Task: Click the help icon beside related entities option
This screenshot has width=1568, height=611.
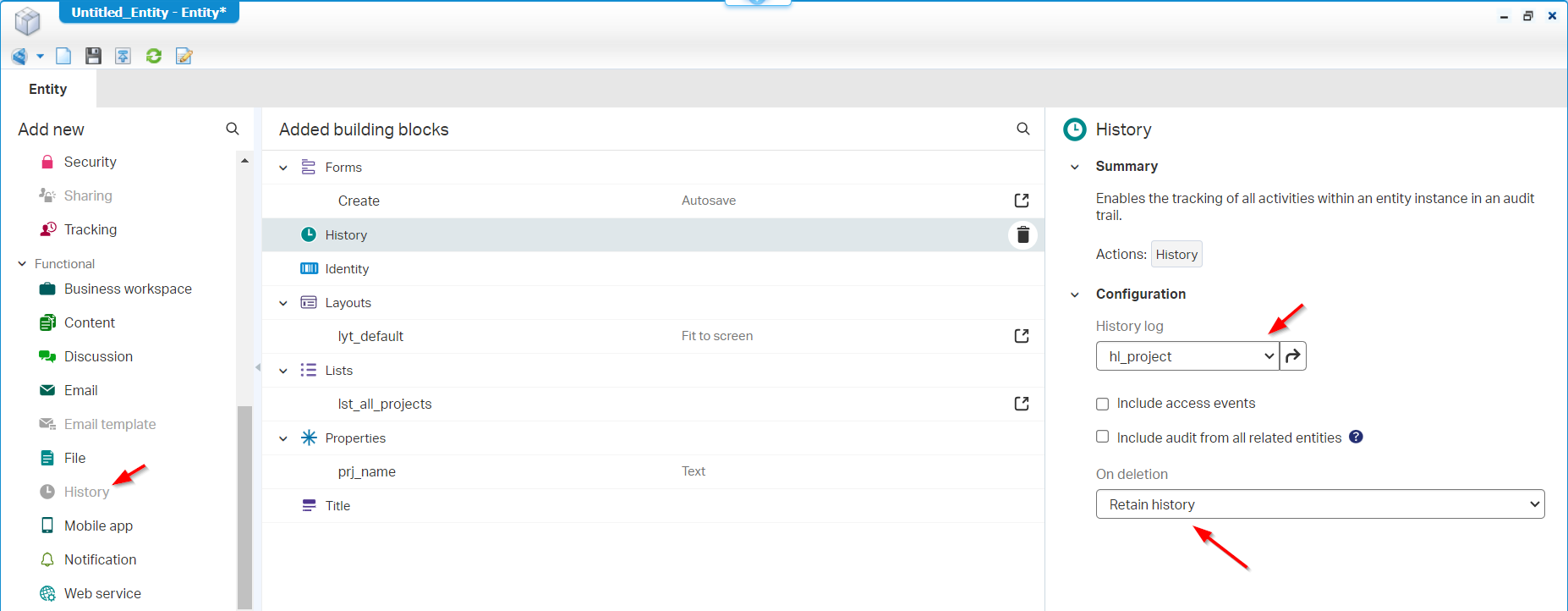Action: point(1356,437)
